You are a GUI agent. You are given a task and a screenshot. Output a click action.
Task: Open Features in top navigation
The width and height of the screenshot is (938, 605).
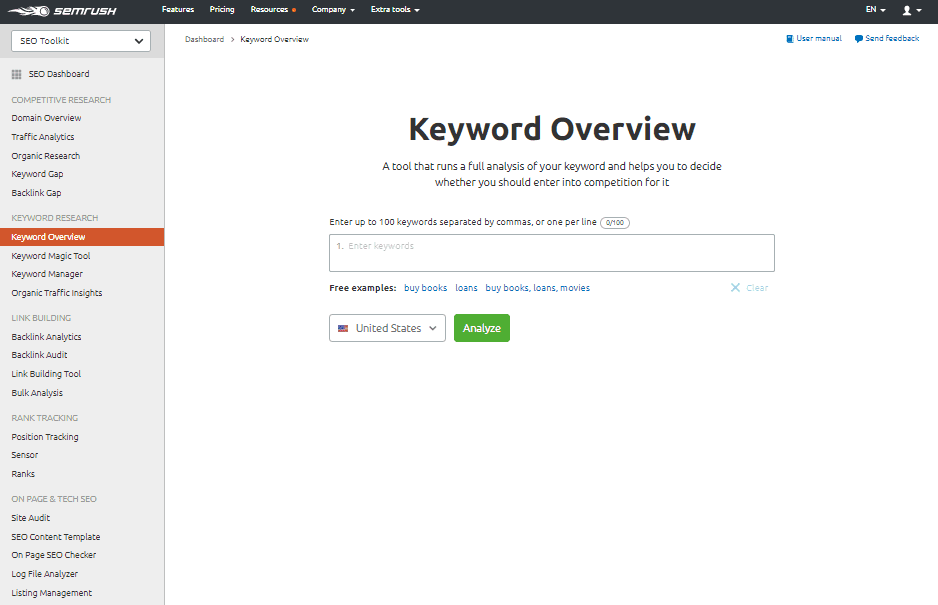pos(178,10)
